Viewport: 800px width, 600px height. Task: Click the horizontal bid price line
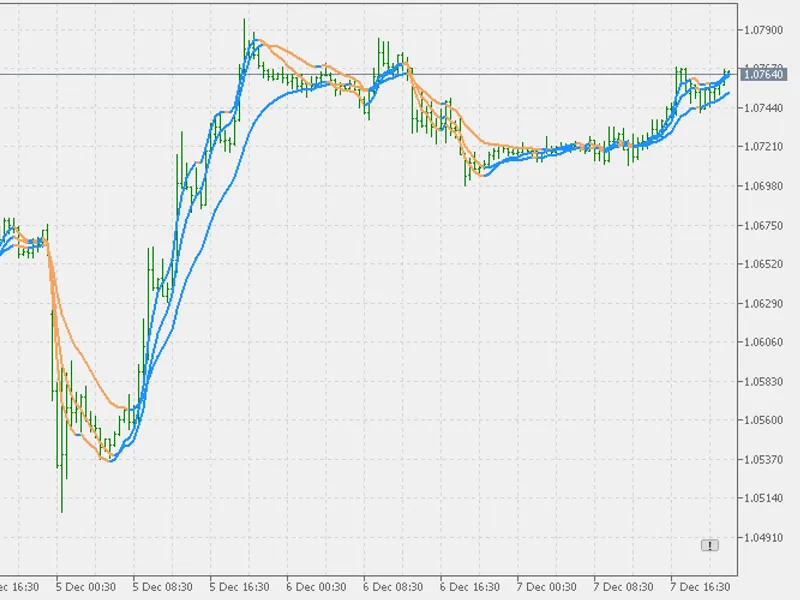[x=368, y=74]
